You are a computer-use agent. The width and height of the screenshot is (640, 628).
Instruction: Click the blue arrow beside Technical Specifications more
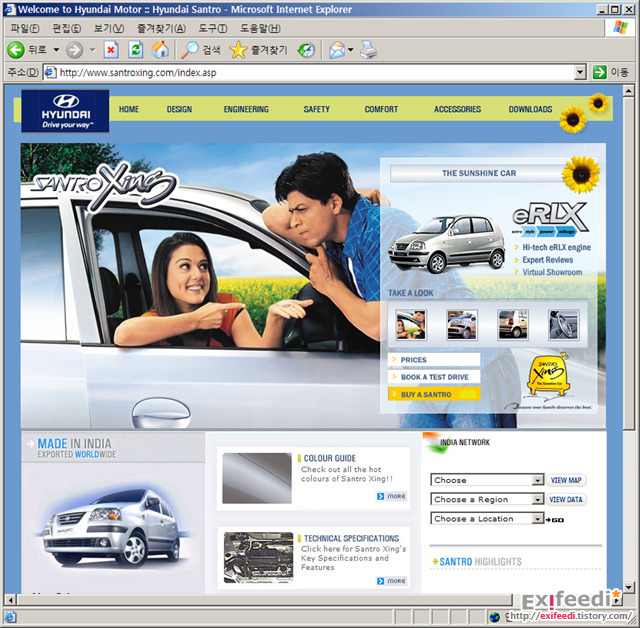coord(380,581)
